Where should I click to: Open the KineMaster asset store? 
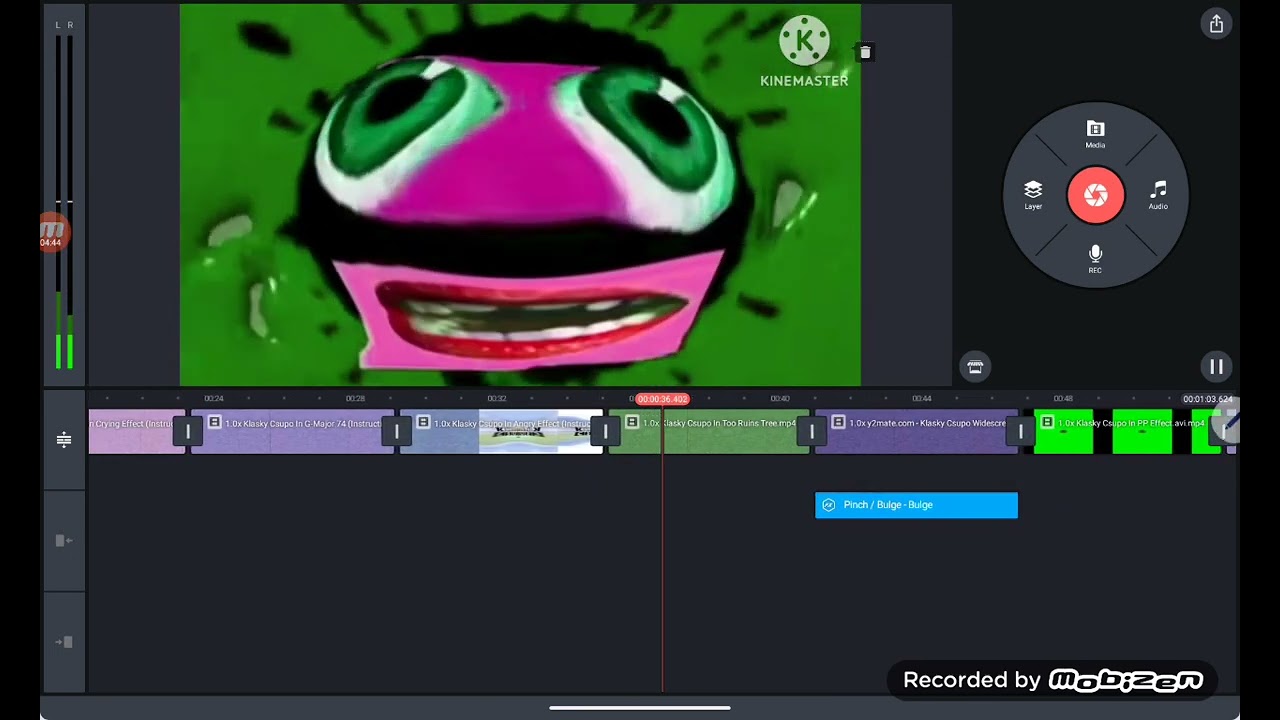[975, 367]
